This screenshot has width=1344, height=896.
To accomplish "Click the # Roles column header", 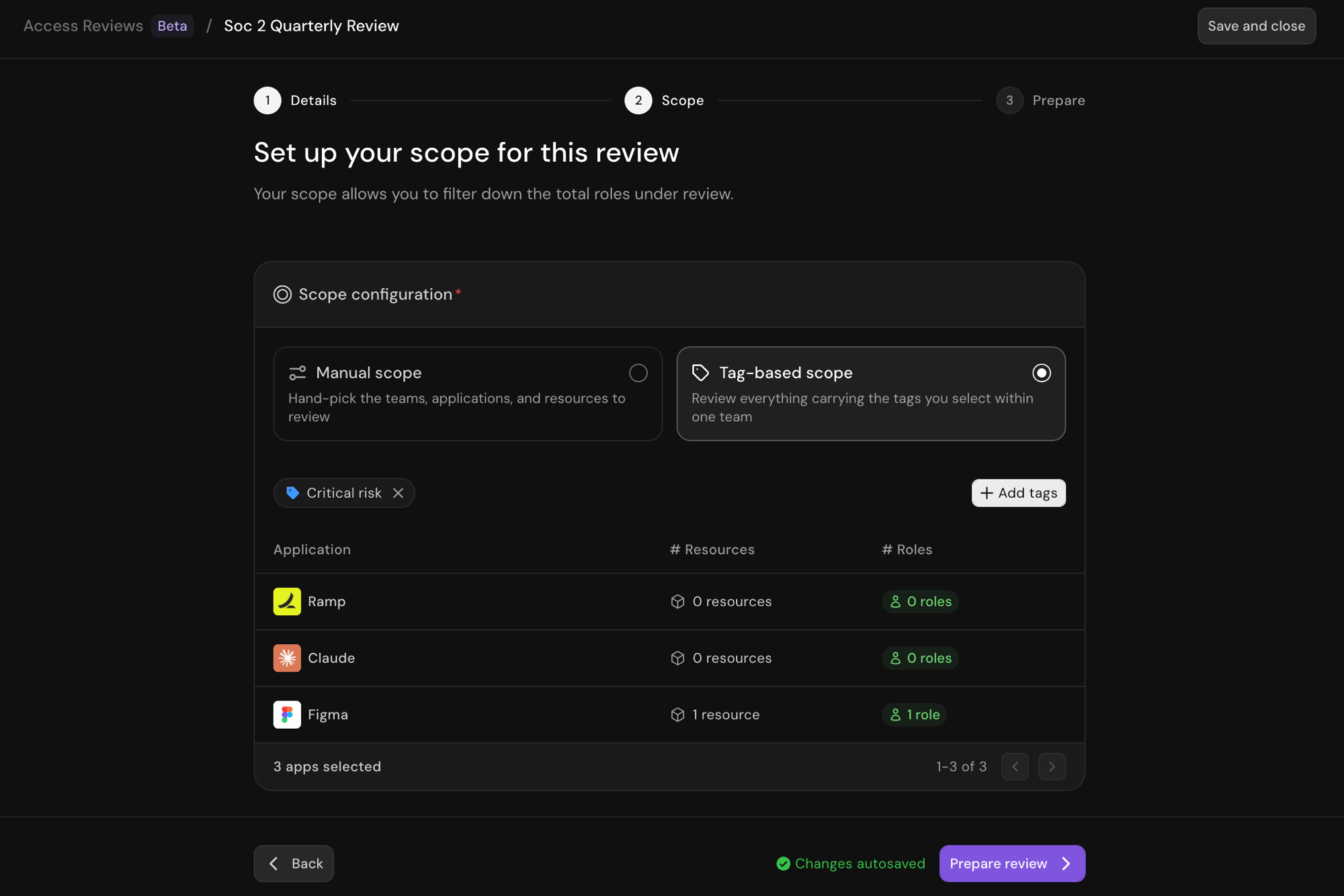I will pos(907,549).
